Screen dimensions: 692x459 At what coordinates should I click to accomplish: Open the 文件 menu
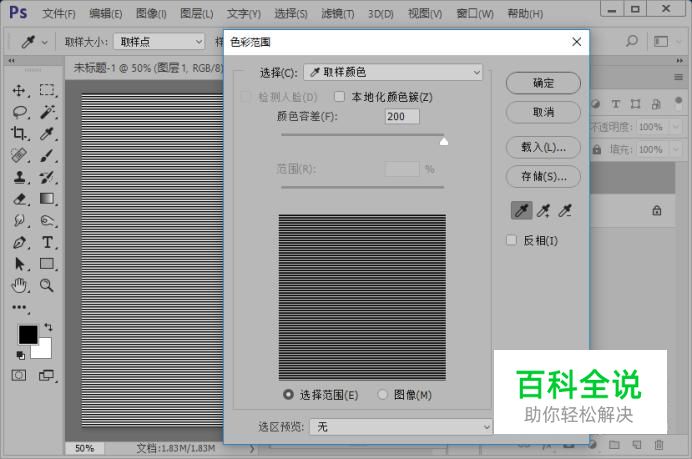pyautogui.click(x=59, y=14)
